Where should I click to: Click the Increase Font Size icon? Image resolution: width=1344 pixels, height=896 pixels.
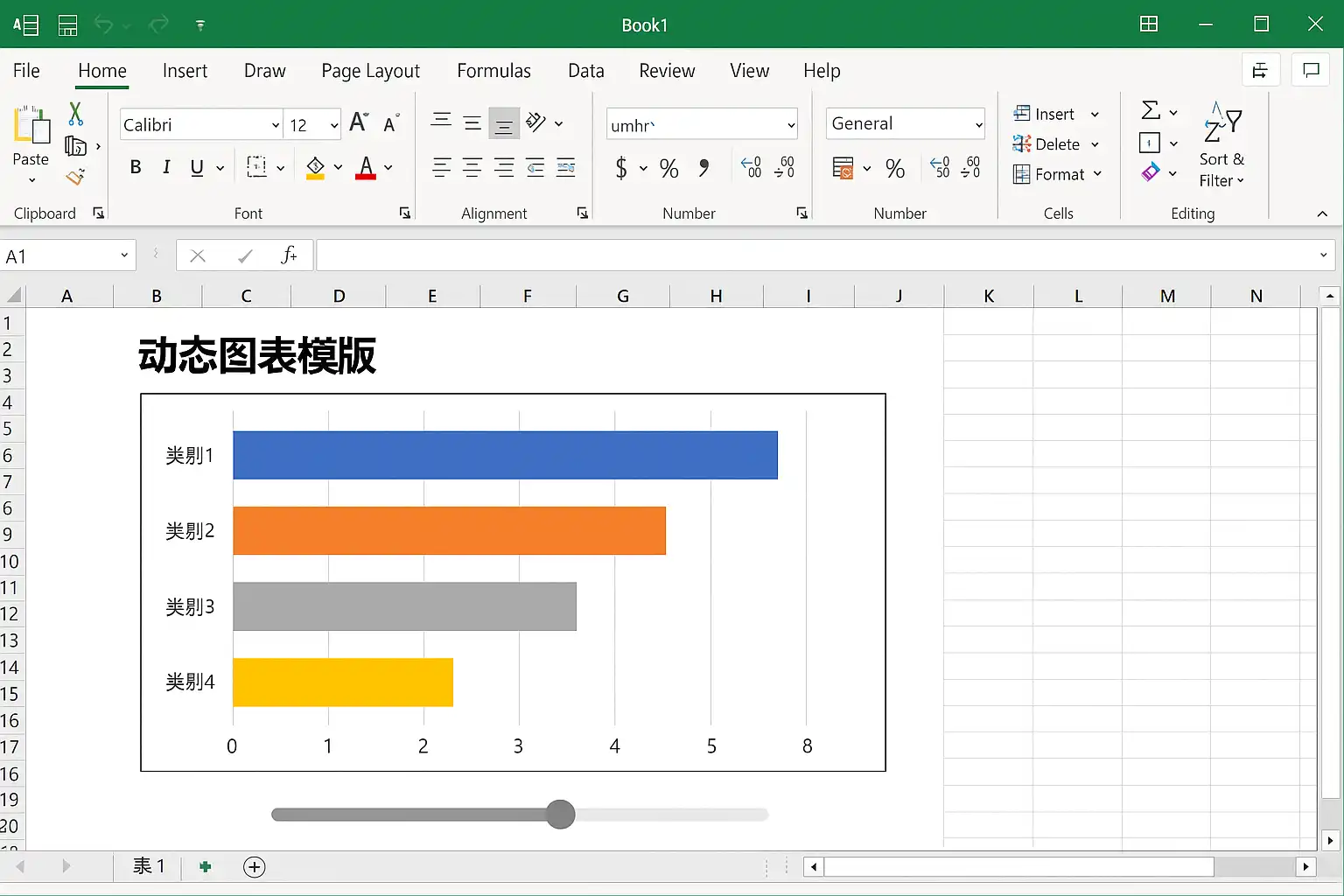[x=359, y=122]
